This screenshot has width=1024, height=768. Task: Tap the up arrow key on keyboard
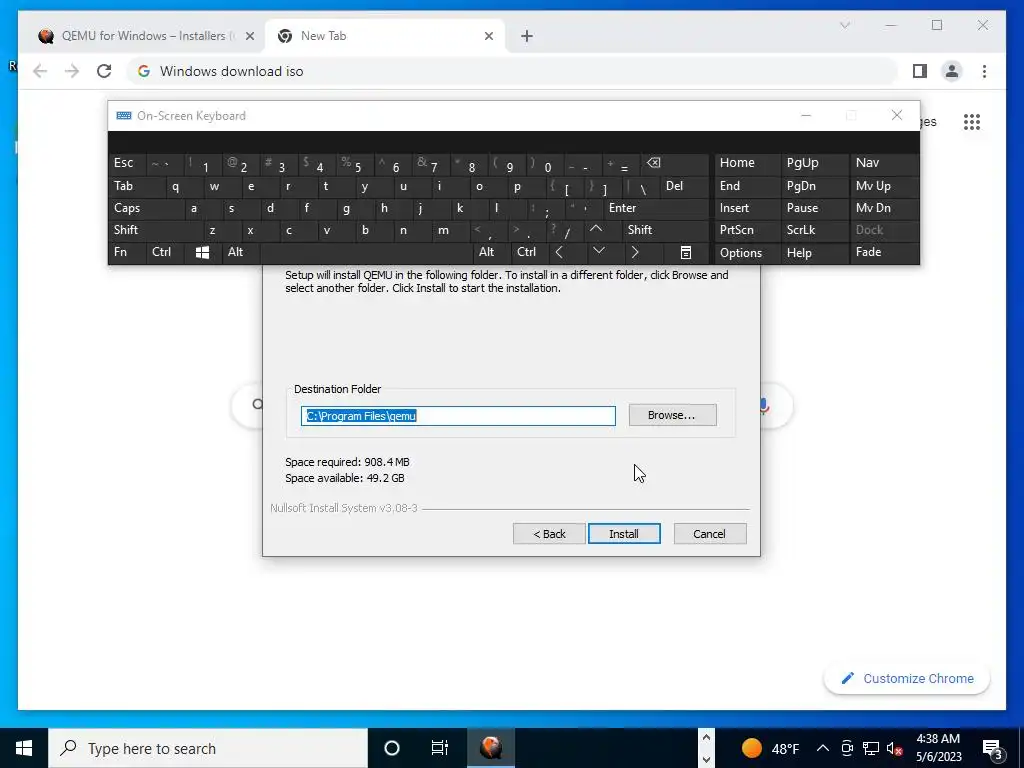point(596,229)
